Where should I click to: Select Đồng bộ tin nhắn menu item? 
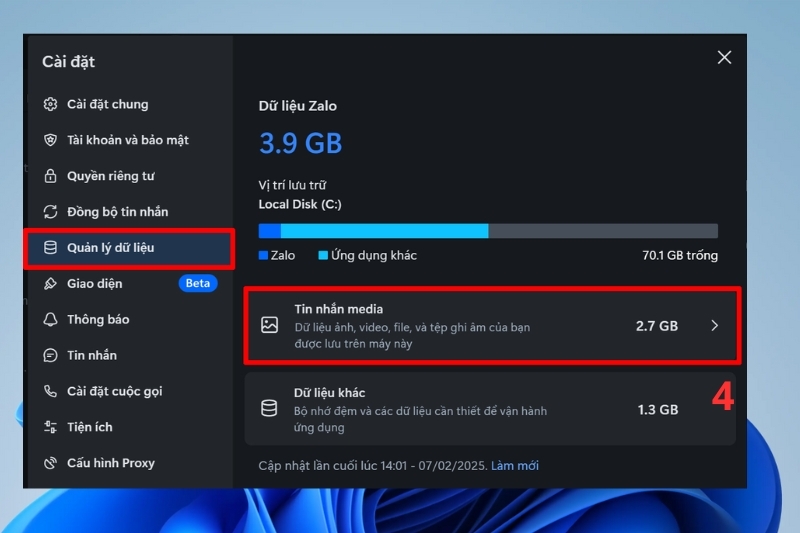(129, 212)
